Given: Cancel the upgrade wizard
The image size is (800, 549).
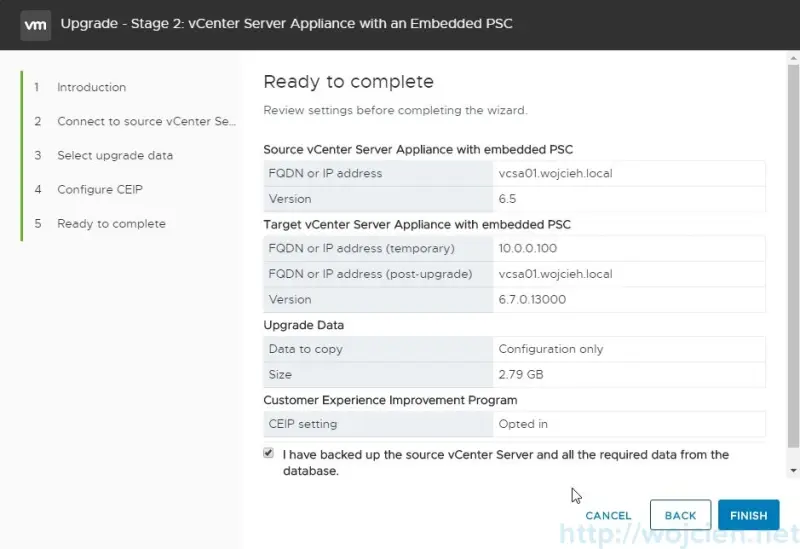Looking at the screenshot, I should tap(608, 516).
